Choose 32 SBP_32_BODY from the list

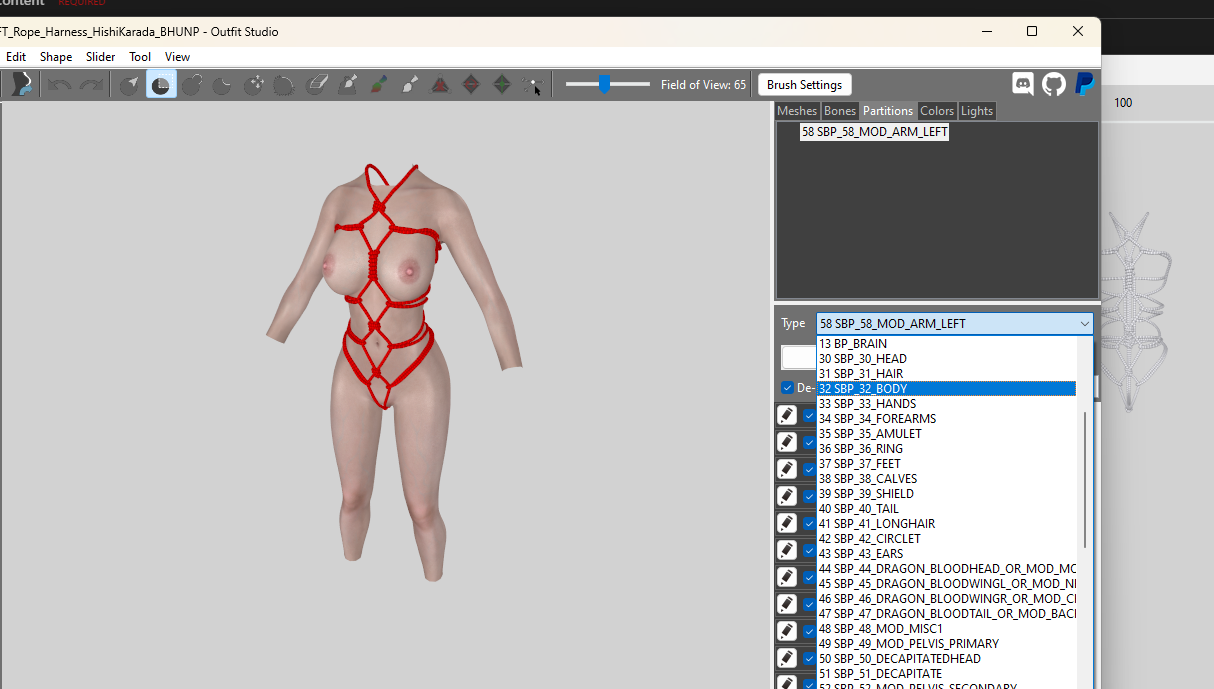[x=946, y=389]
